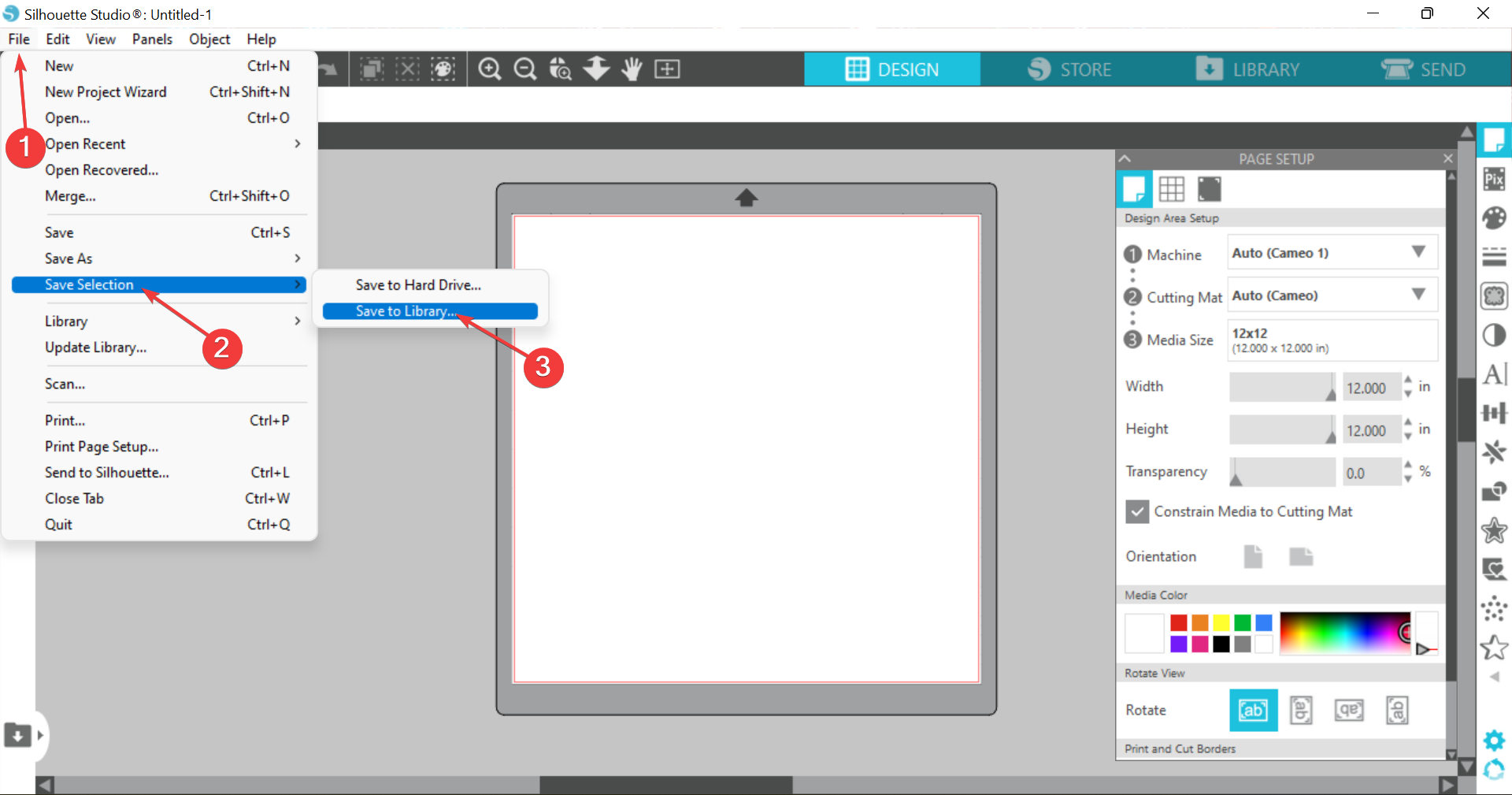Select the upright 'ab' rotate view
This screenshot has width=1512, height=795.
1254,710
